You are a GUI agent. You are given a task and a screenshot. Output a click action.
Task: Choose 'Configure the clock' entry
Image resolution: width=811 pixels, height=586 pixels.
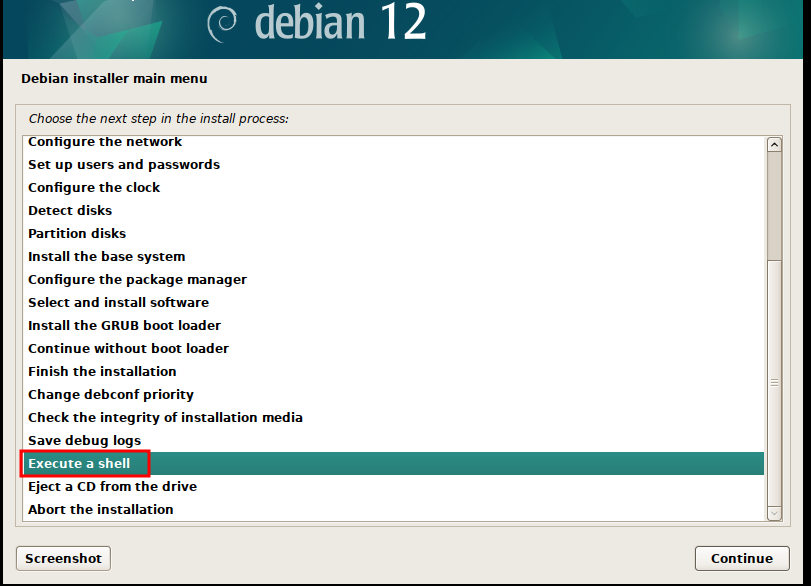point(393,187)
